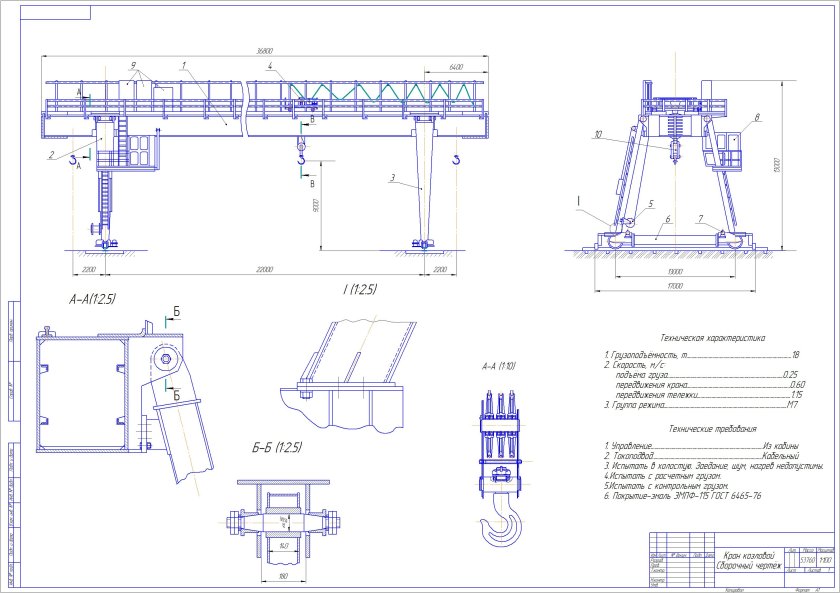Select the "Кран козловой" title block text
The height and width of the screenshot is (593, 840).
click(750, 553)
